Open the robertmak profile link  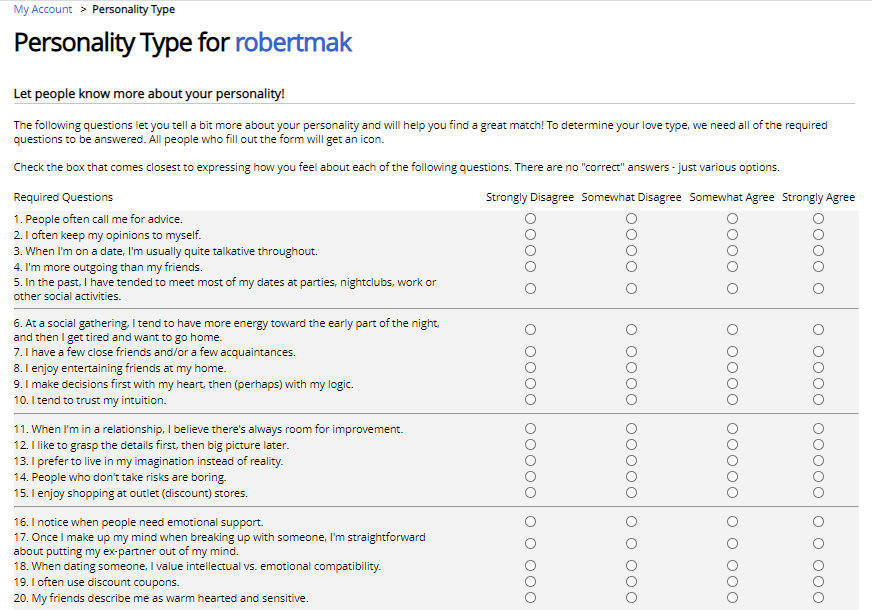click(293, 43)
